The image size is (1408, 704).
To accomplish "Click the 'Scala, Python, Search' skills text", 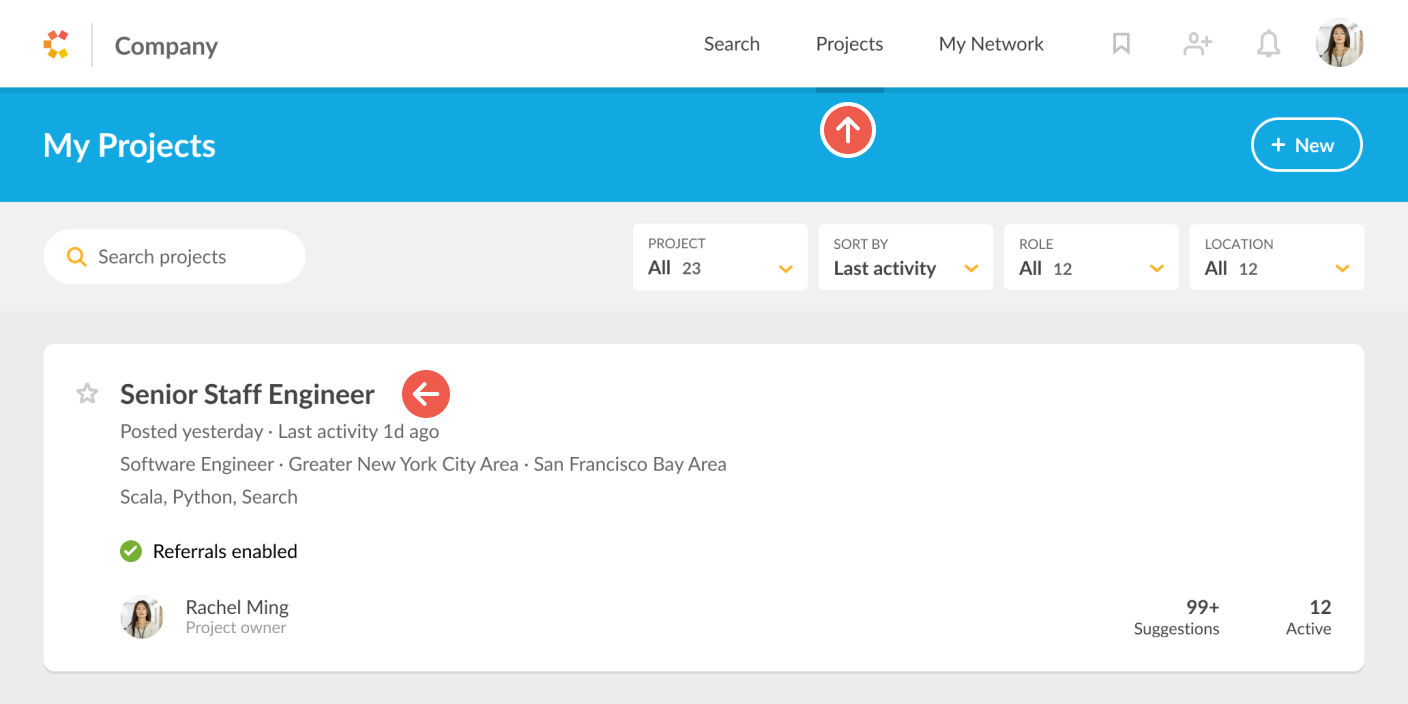I will [x=209, y=497].
